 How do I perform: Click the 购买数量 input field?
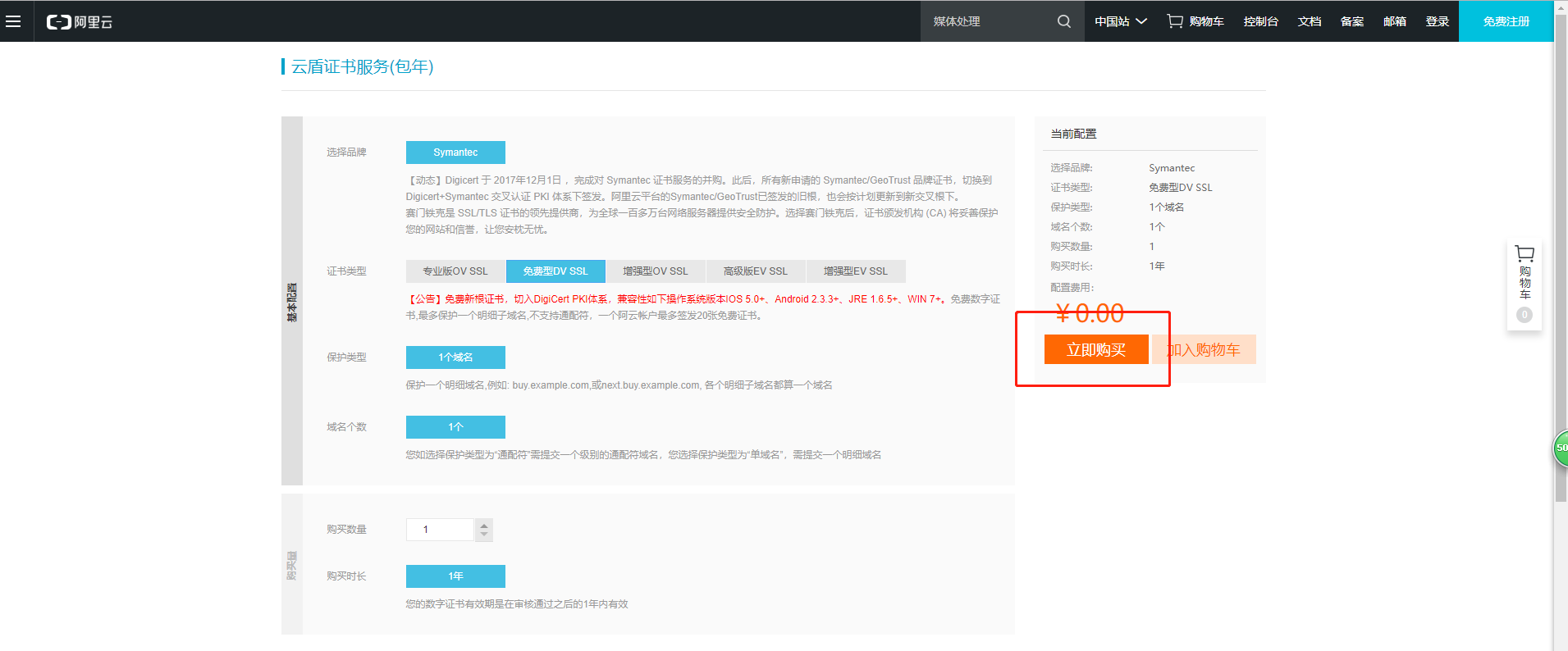440,530
